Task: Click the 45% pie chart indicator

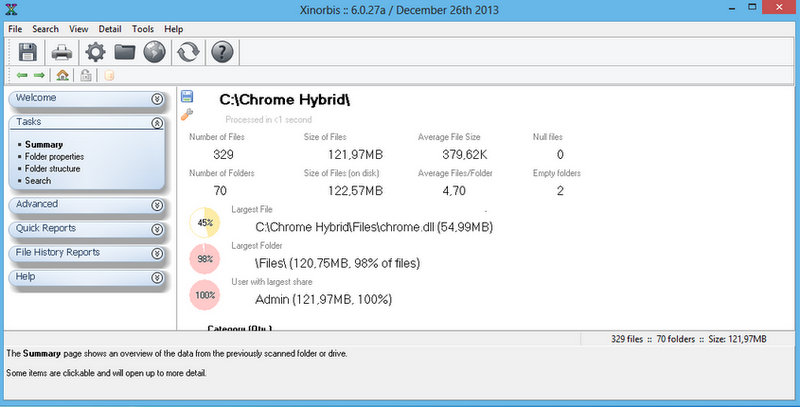Action: (205, 223)
